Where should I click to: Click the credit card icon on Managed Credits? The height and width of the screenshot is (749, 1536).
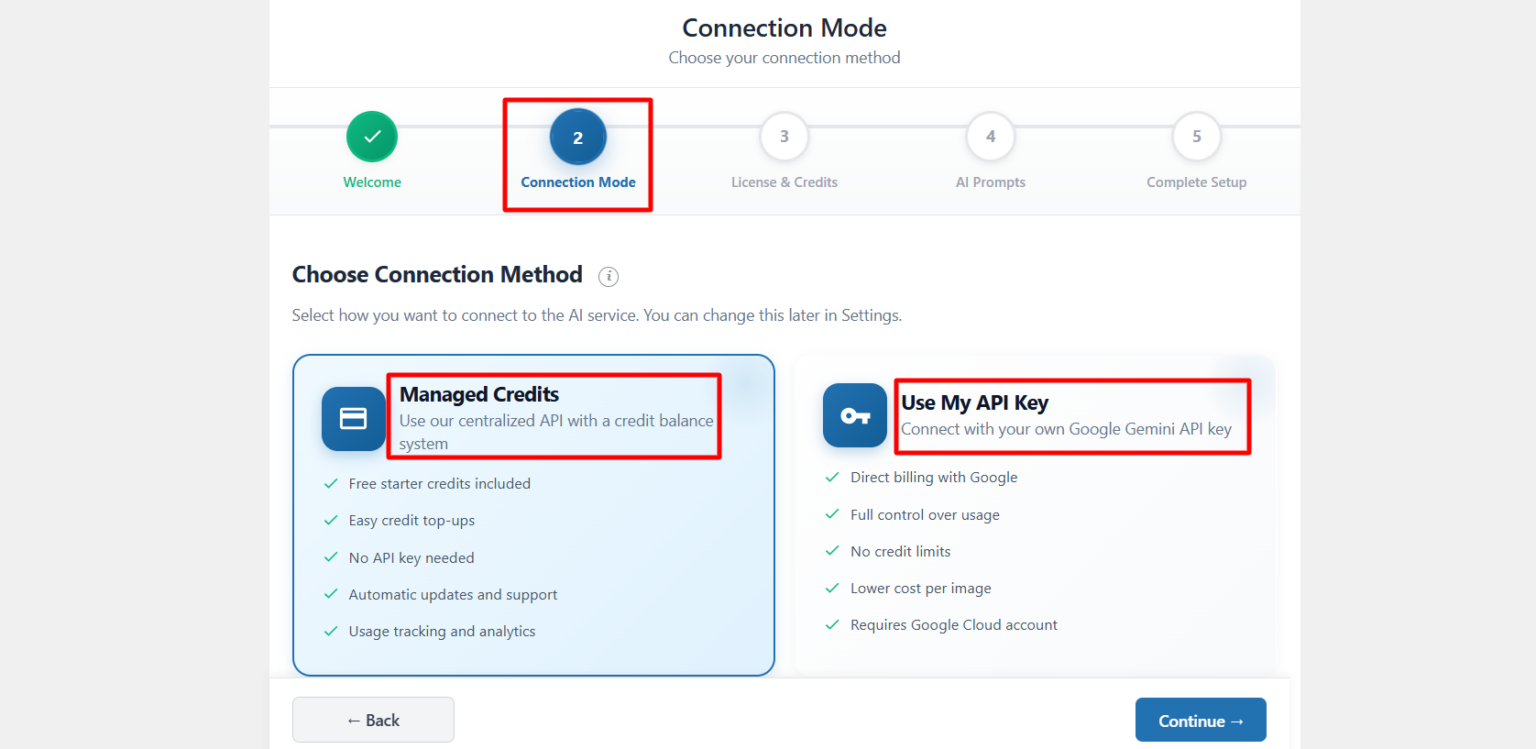pos(354,419)
